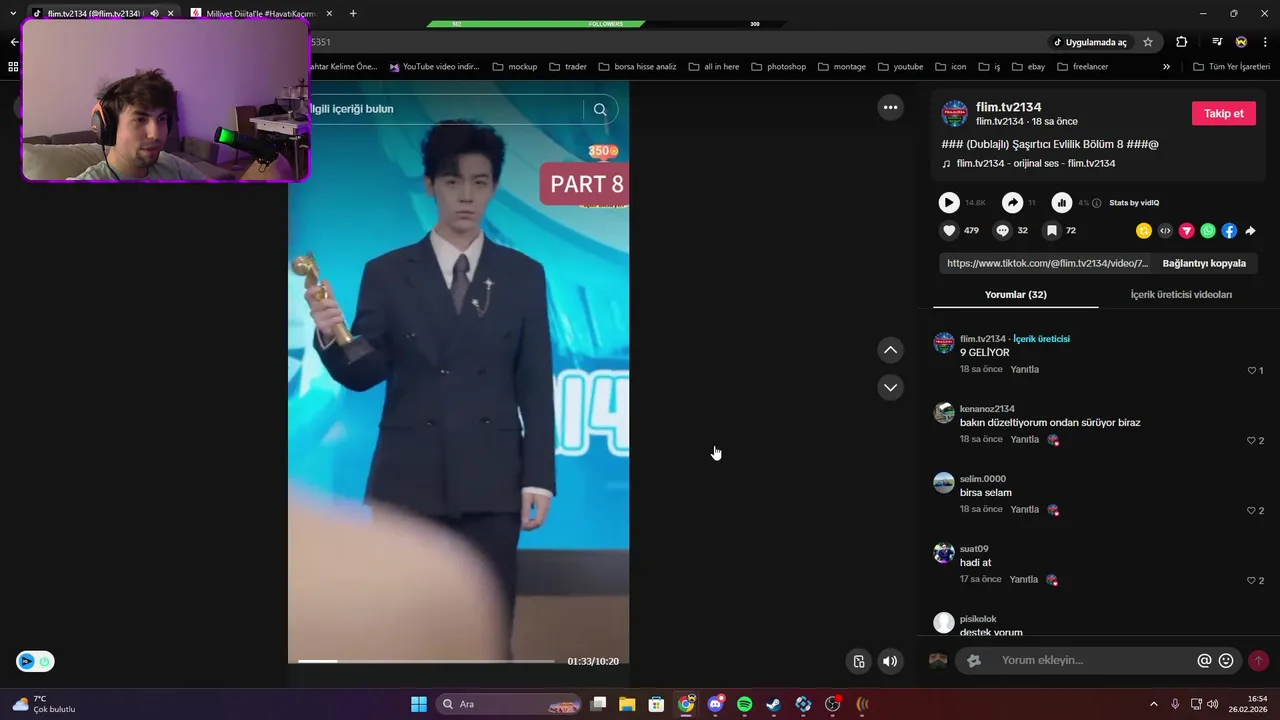Open the flim.tv2134 profile name

click(1008, 107)
